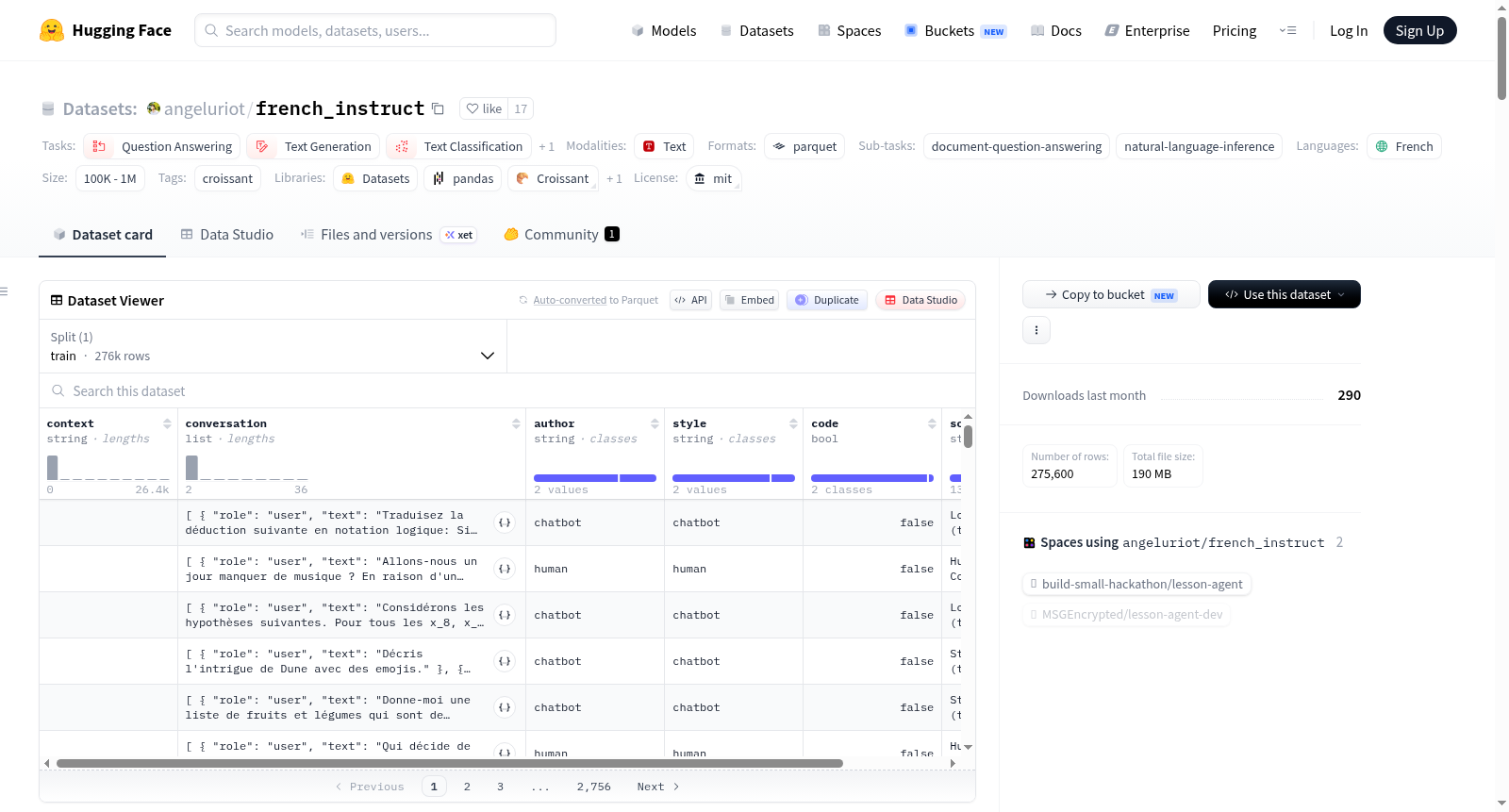Open the Files and versions tab
Viewport: 1509px width, 812px height.
pyautogui.click(x=389, y=234)
